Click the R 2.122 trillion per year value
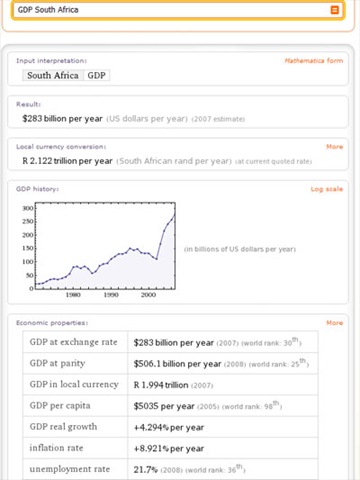360x480 pixels. [x=67, y=161]
